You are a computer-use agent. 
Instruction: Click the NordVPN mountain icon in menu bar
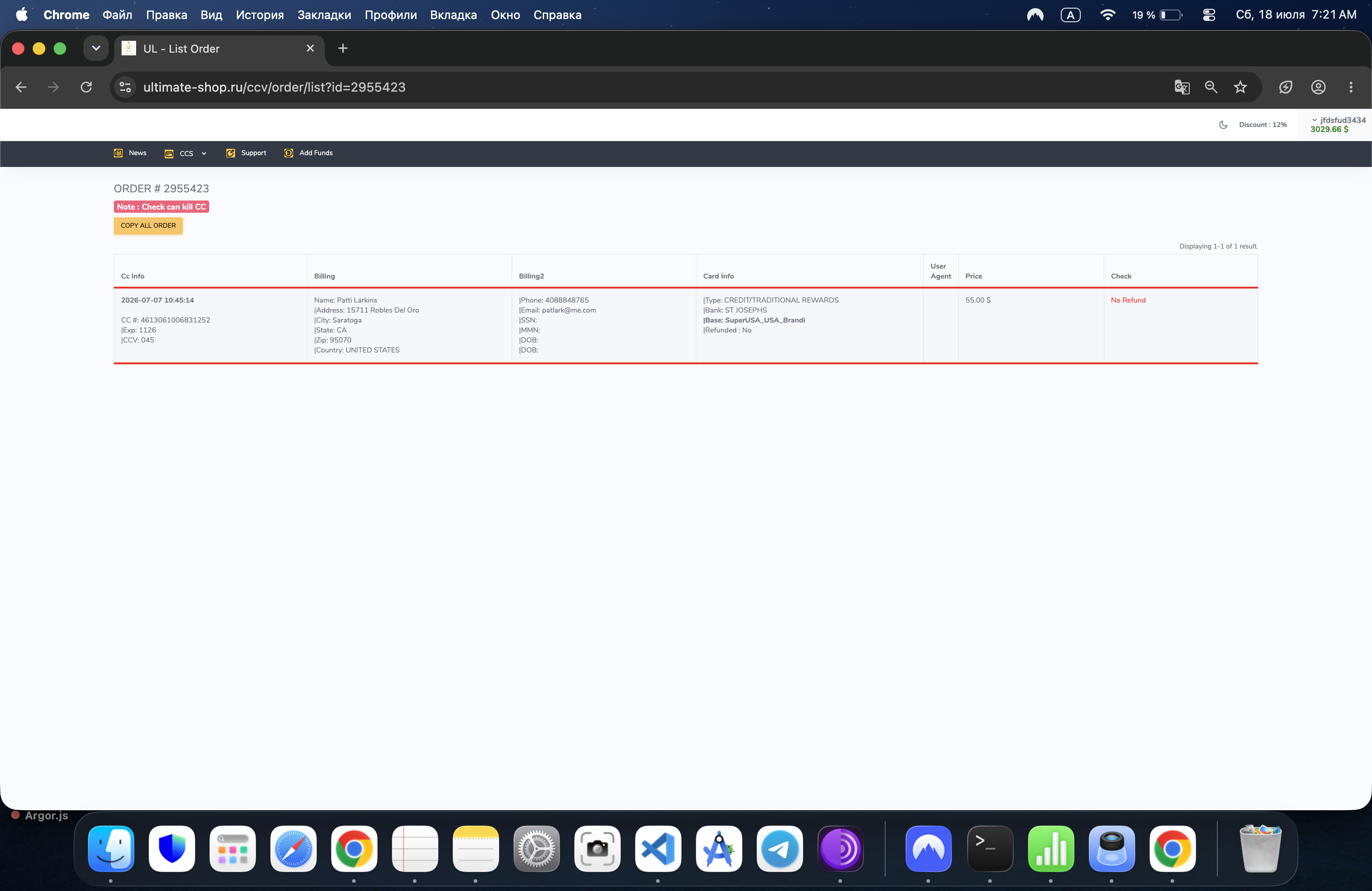1035,15
